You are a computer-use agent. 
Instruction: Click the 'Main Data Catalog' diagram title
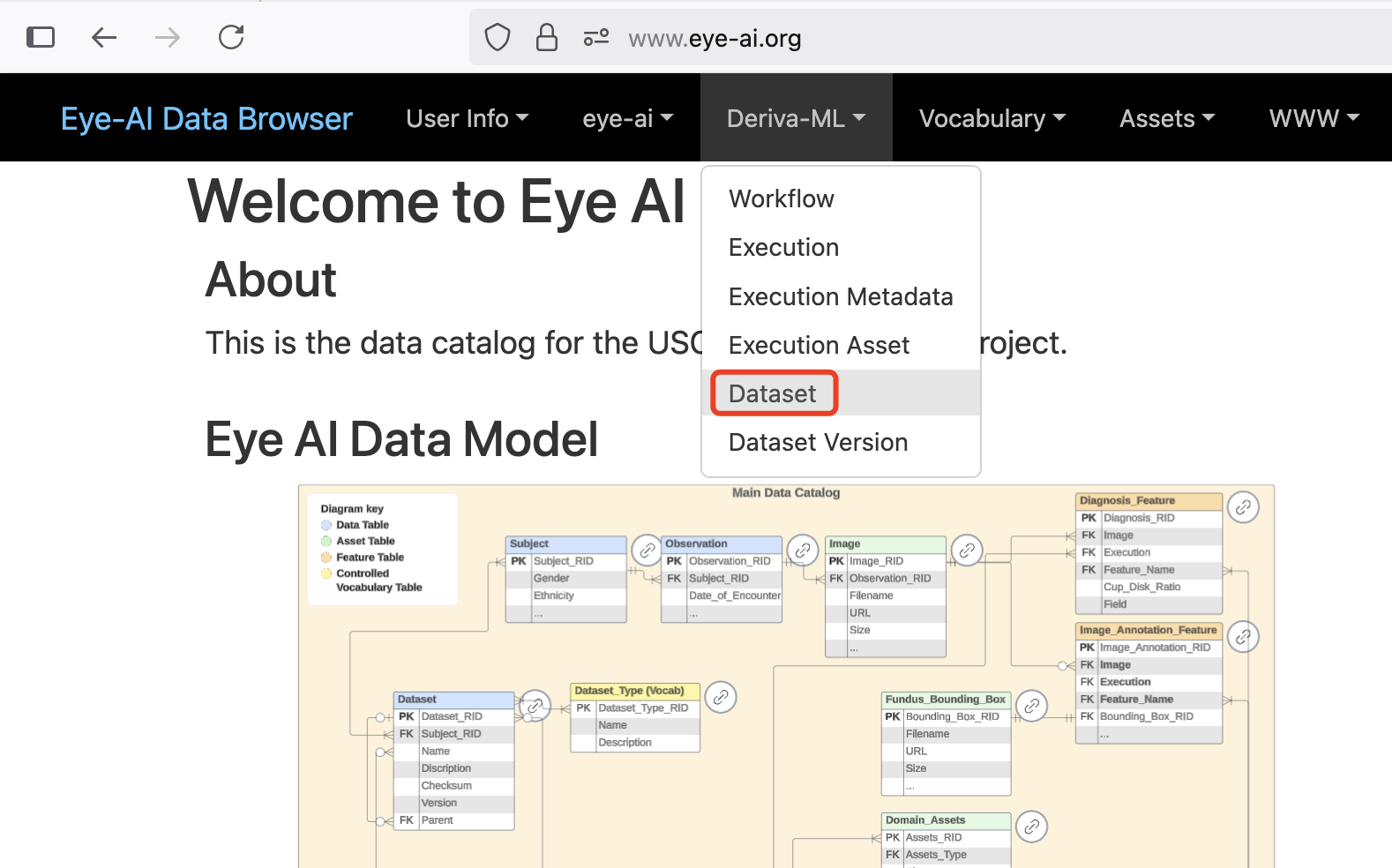[x=786, y=493]
